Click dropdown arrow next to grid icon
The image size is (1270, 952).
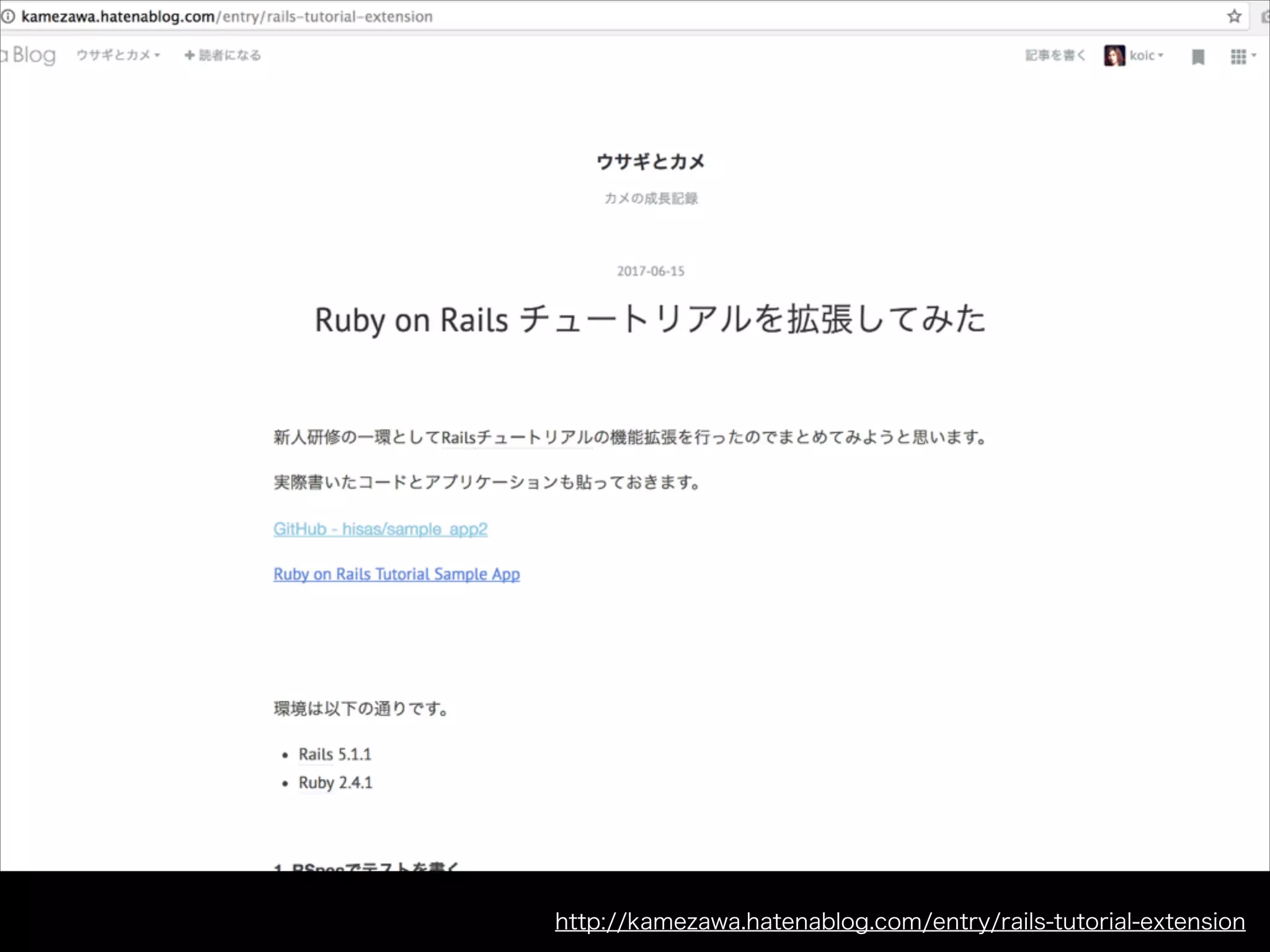pos(1254,55)
